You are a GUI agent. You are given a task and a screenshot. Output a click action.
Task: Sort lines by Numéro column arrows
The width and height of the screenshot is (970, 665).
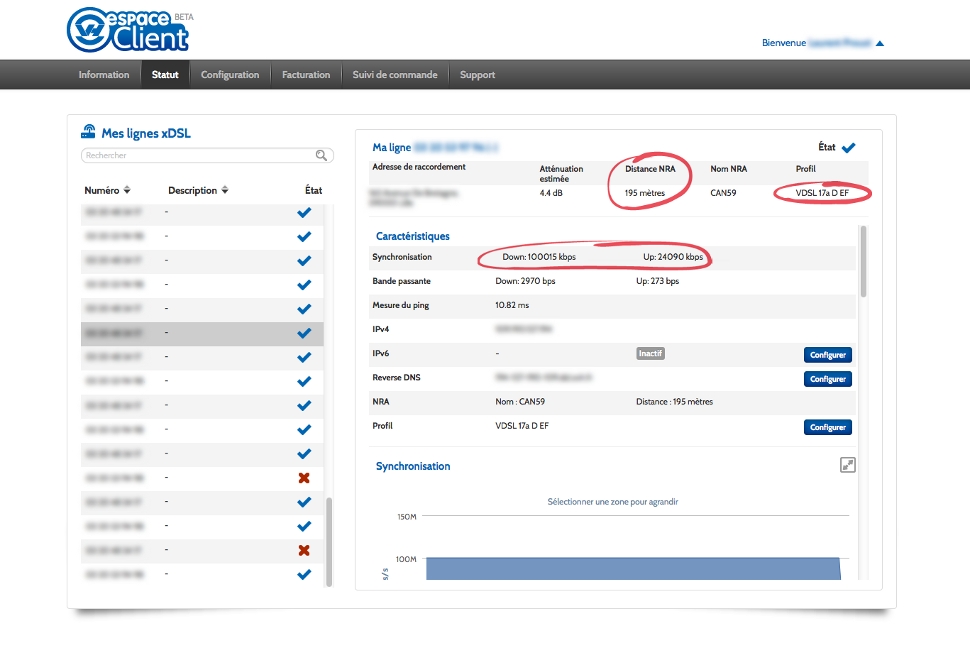coord(127,190)
